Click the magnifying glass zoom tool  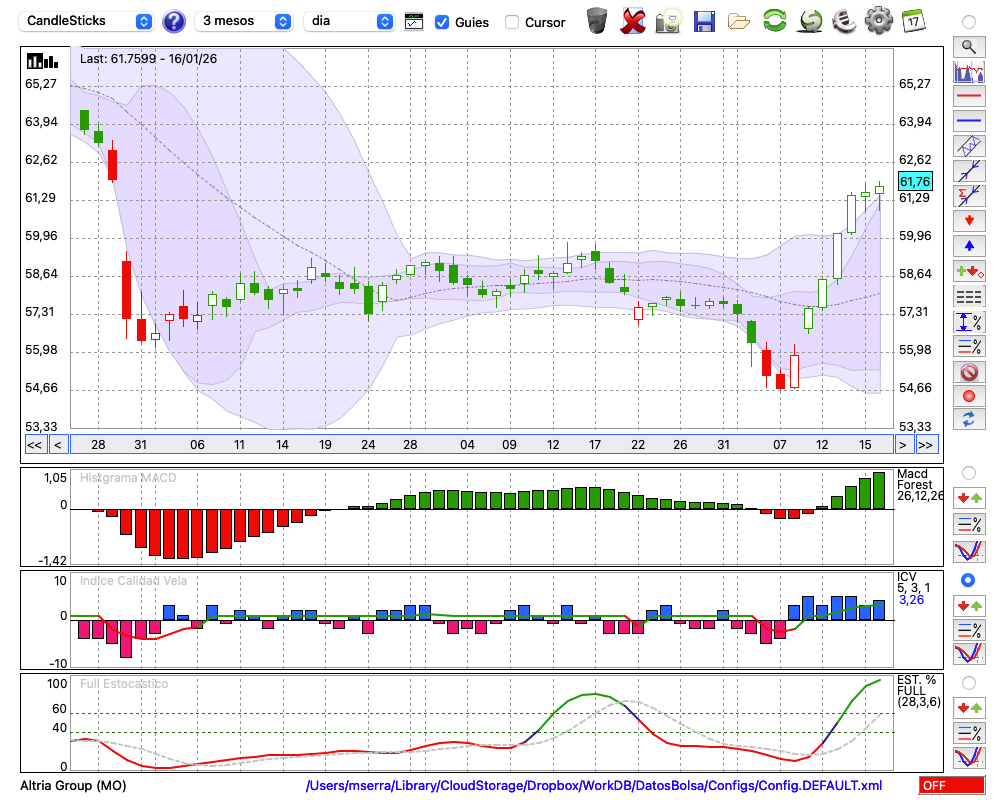[x=968, y=46]
